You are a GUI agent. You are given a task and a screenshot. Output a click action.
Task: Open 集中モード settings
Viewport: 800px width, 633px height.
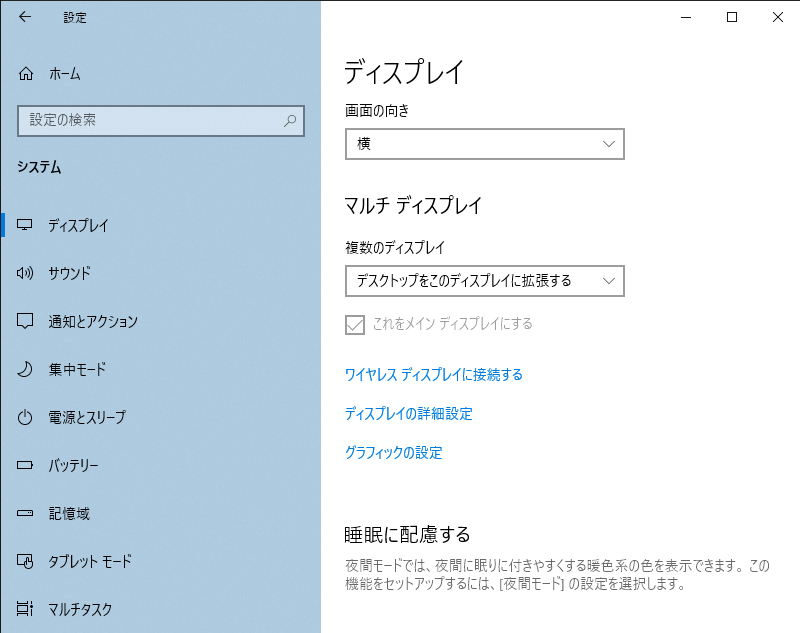tap(161, 369)
